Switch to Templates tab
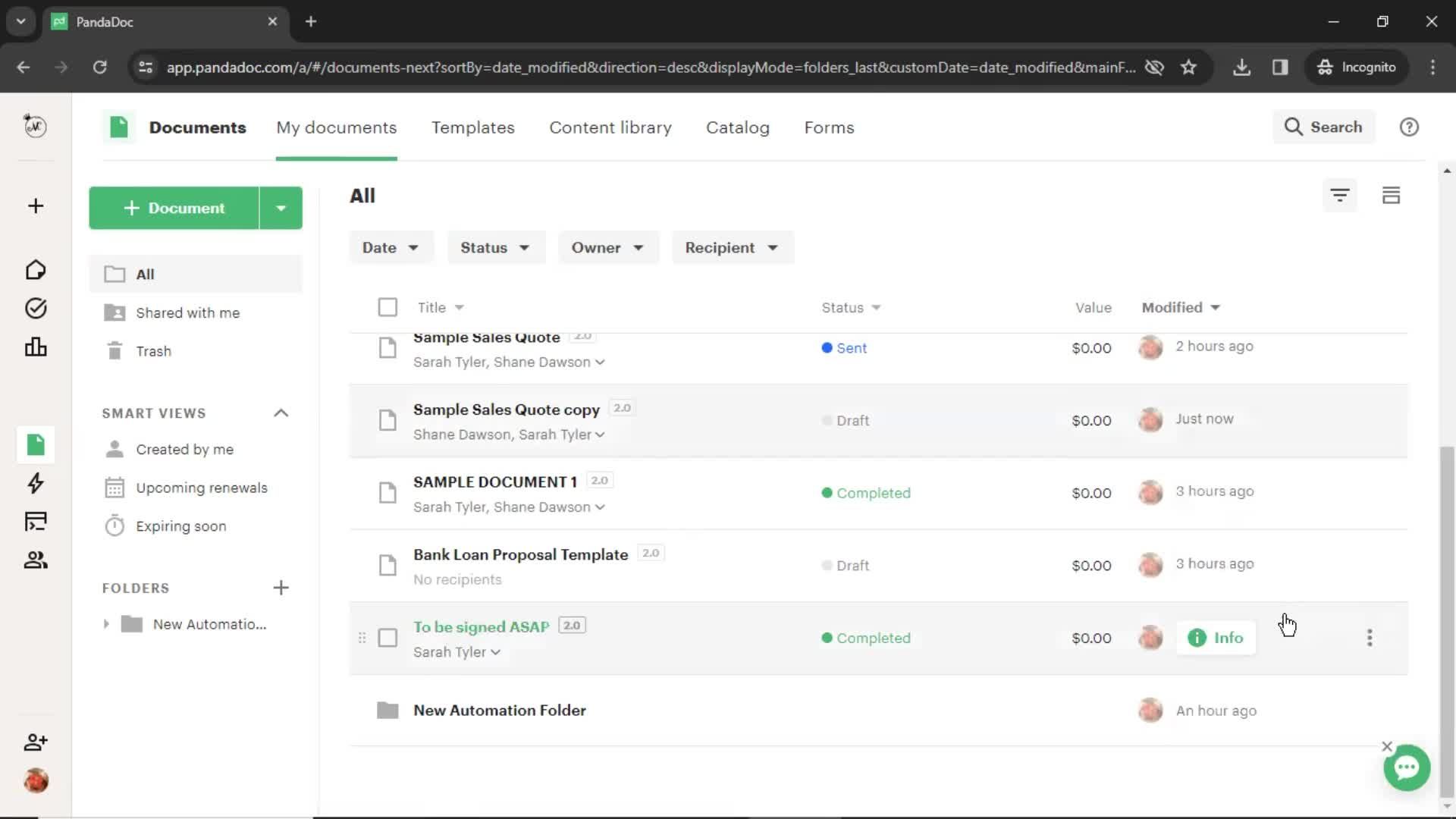 point(473,127)
